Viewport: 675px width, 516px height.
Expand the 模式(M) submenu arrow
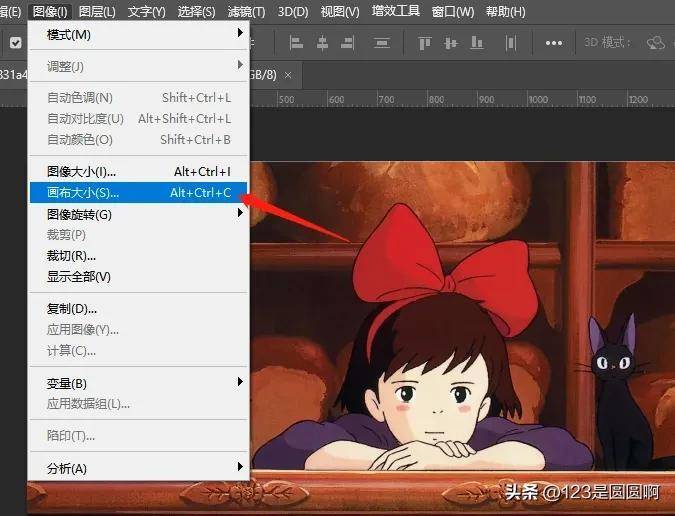(x=240, y=33)
